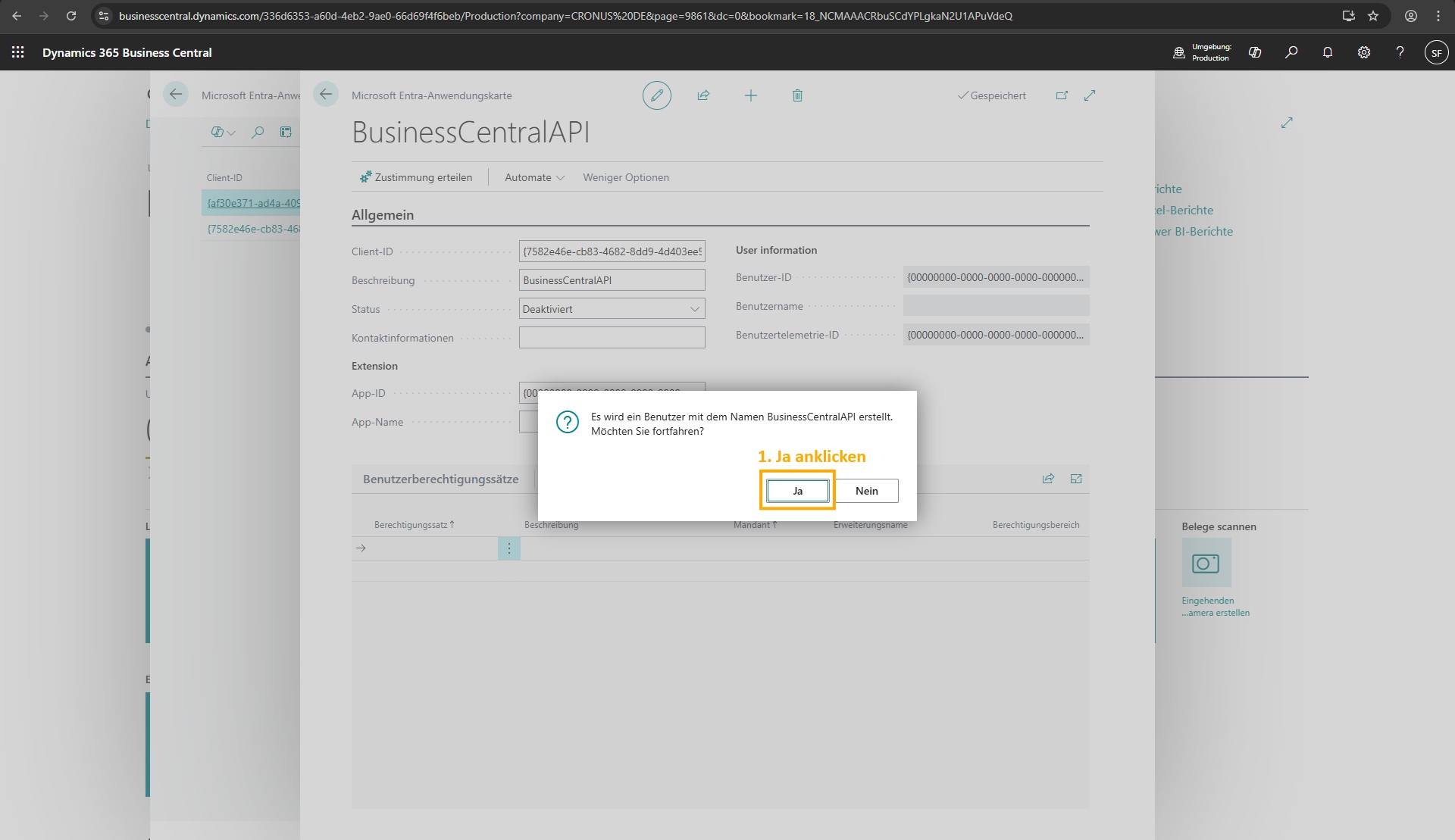Sort by Berechtigungssatz column header

pos(414,525)
